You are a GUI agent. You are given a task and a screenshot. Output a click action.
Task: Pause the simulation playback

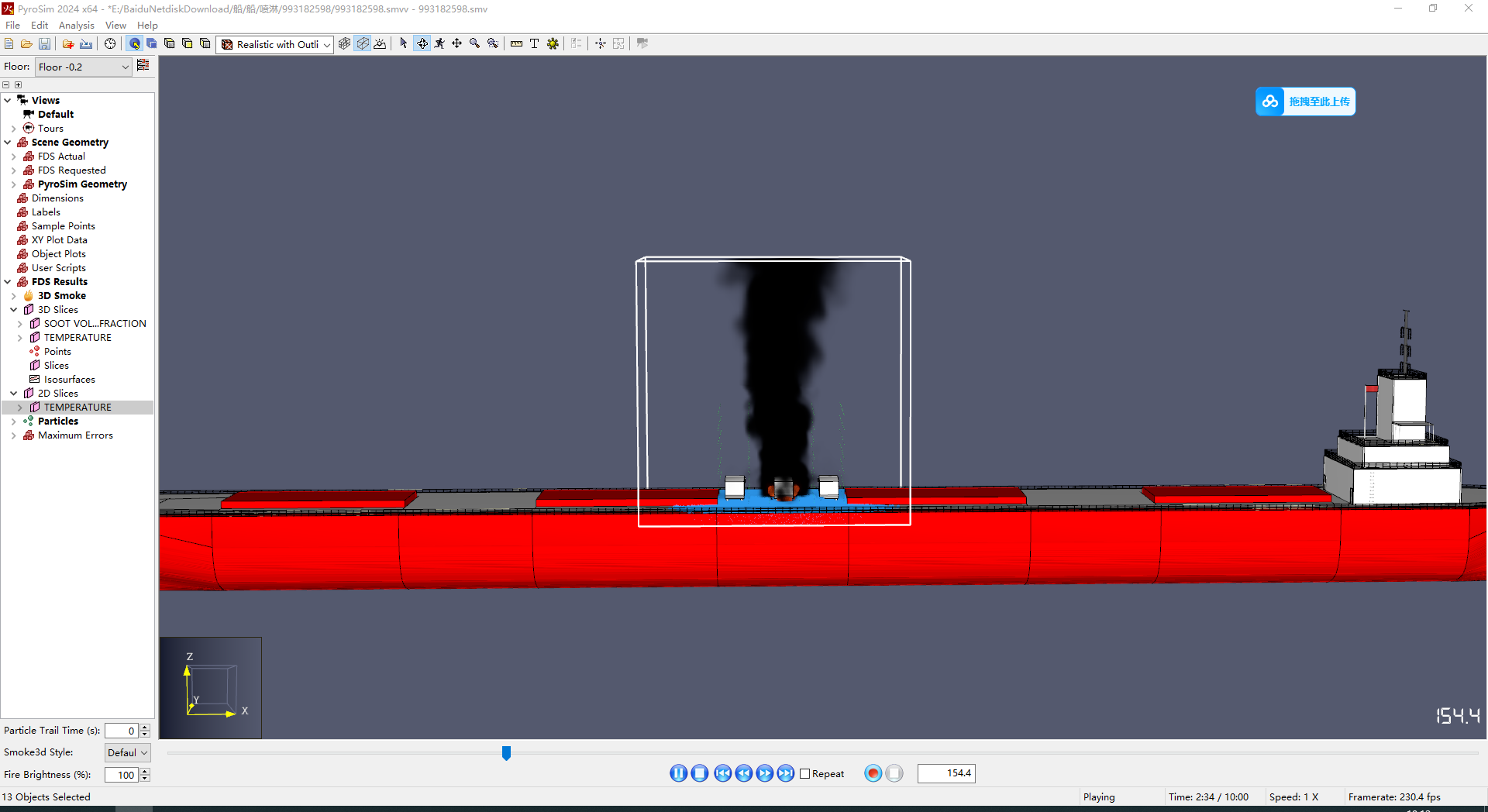point(678,773)
